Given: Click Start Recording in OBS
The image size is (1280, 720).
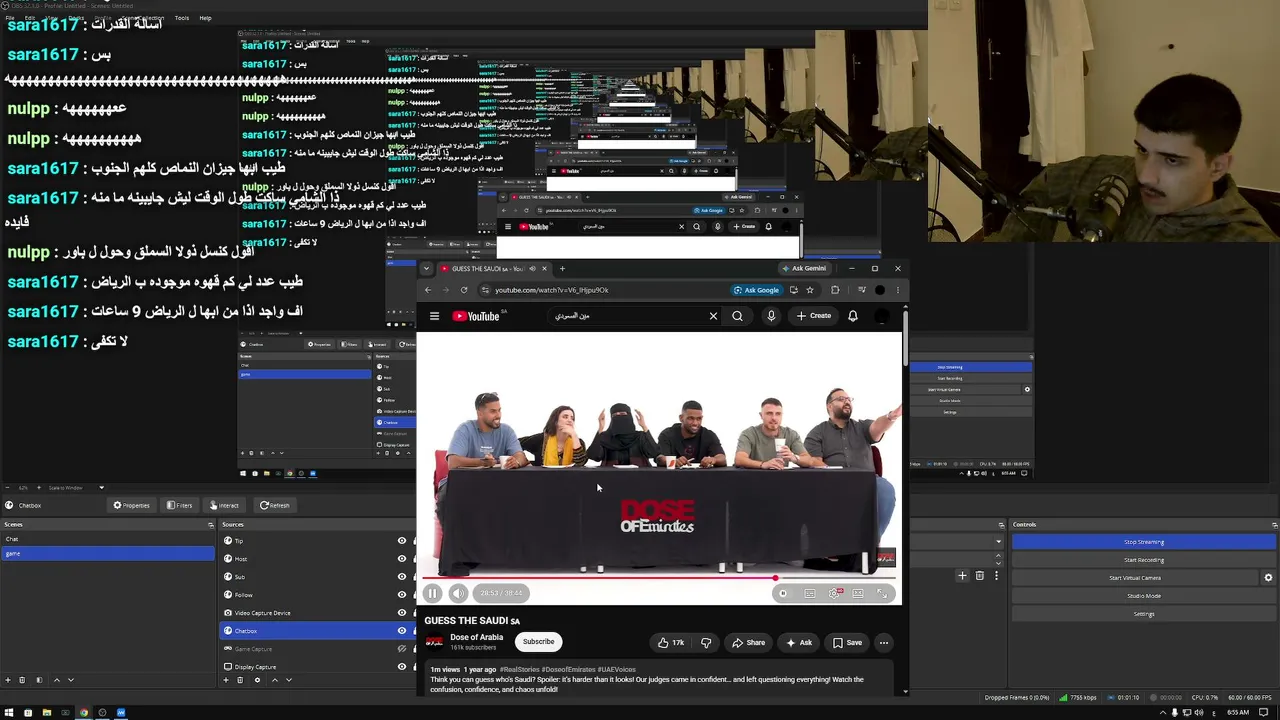Looking at the screenshot, I should pos(1144,560).
